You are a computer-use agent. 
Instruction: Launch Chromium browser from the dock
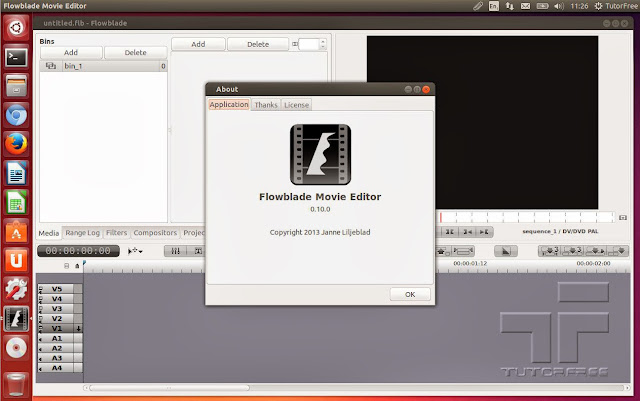[x=16, y=116]
